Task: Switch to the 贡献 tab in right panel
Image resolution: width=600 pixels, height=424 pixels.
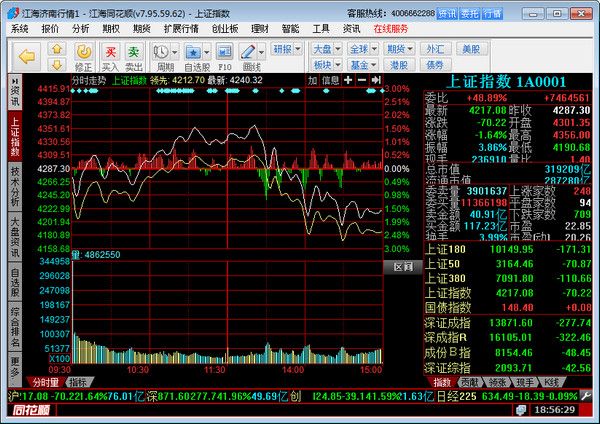Action: click(x=469, y=382)
